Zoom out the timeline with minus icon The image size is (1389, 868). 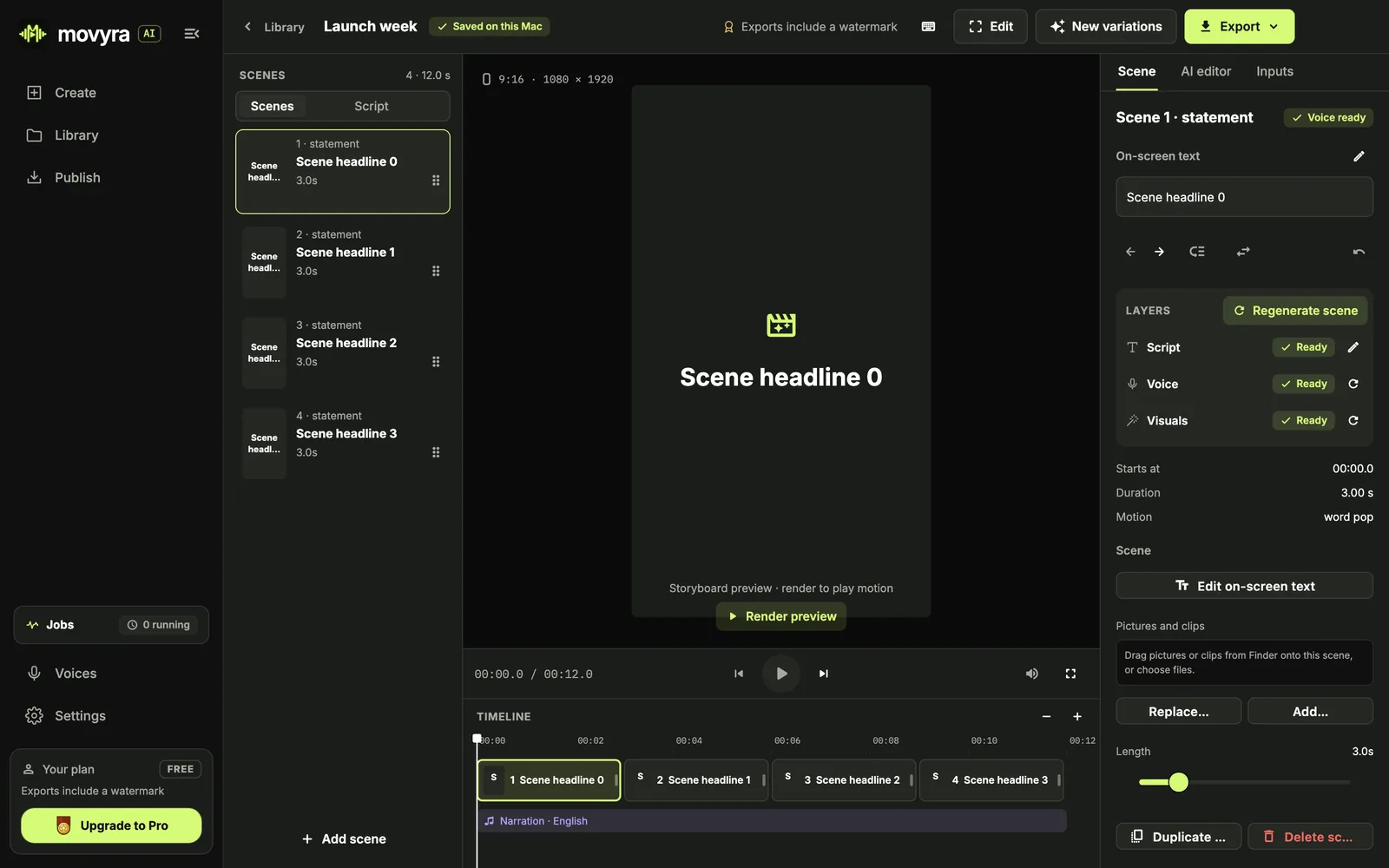click(1046, 717)
